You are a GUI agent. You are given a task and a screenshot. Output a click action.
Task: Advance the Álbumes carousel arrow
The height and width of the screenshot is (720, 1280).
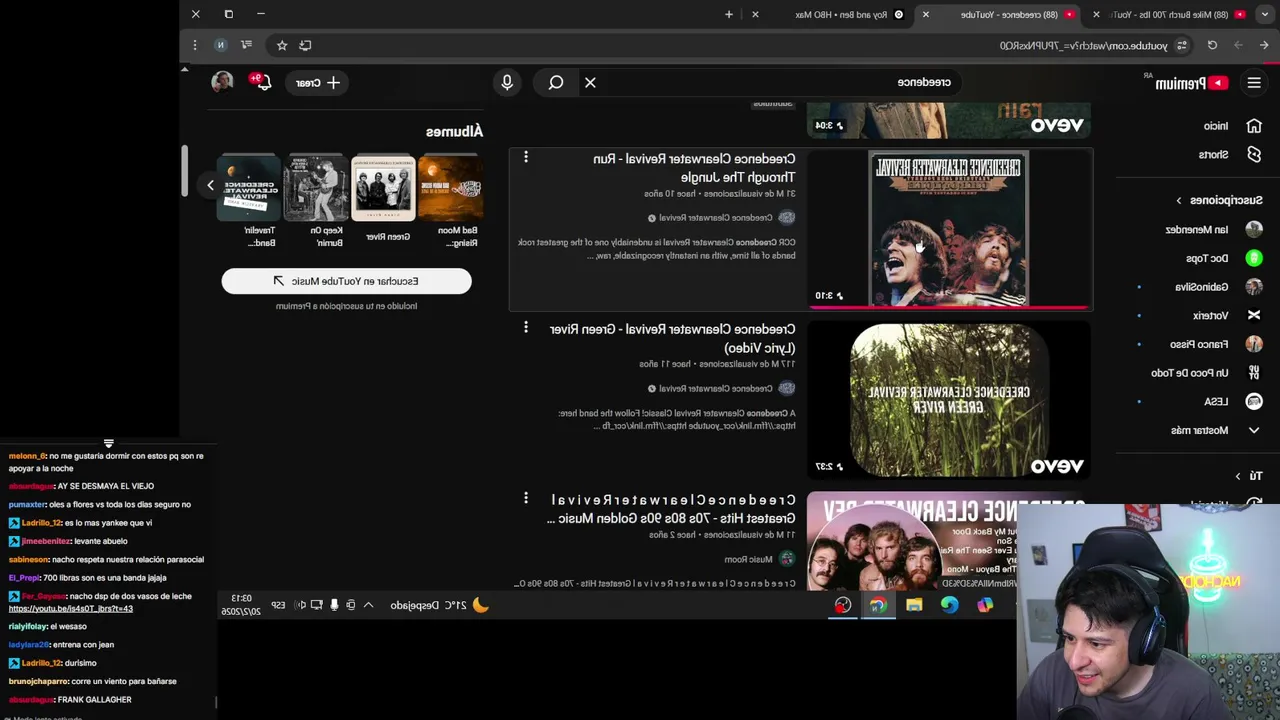210,185
